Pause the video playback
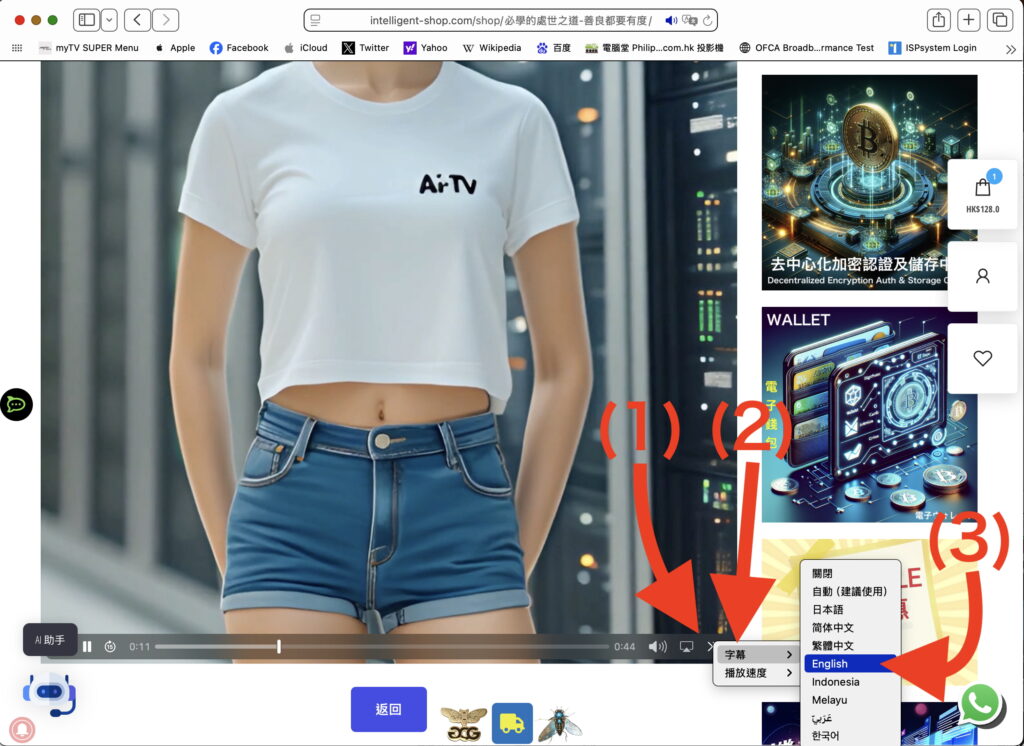The width and height of the screenshot is (1024, 746). pos(87,647)
